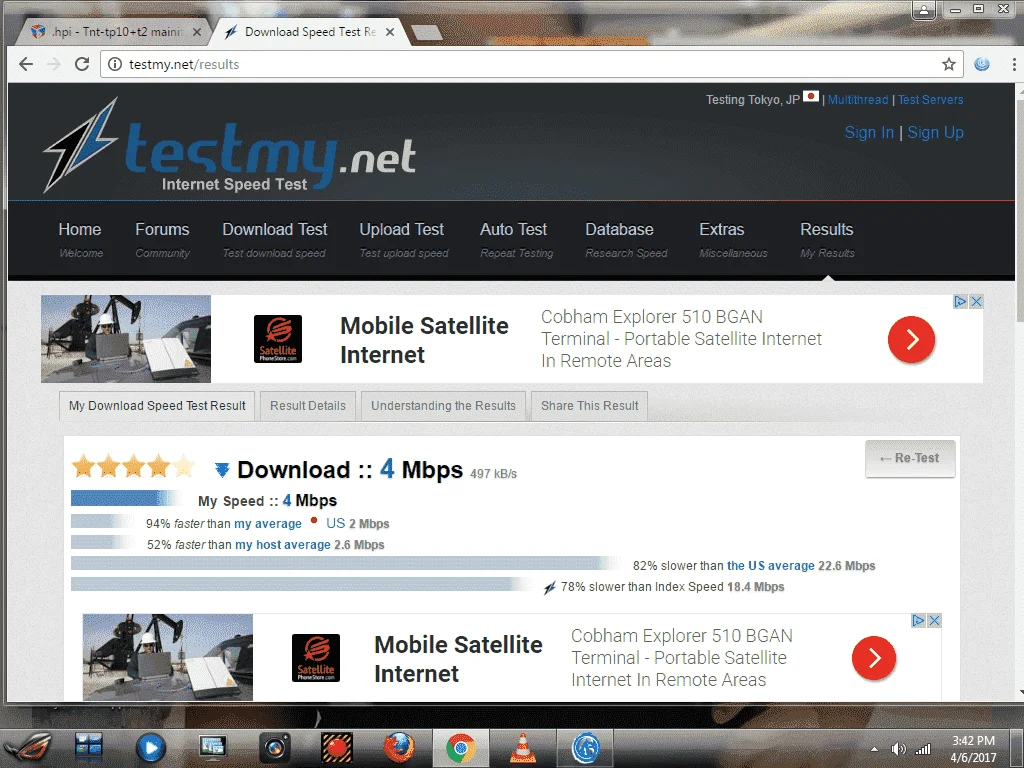
Task: Click 'the US average' link
Action: (x=771, y=566)
